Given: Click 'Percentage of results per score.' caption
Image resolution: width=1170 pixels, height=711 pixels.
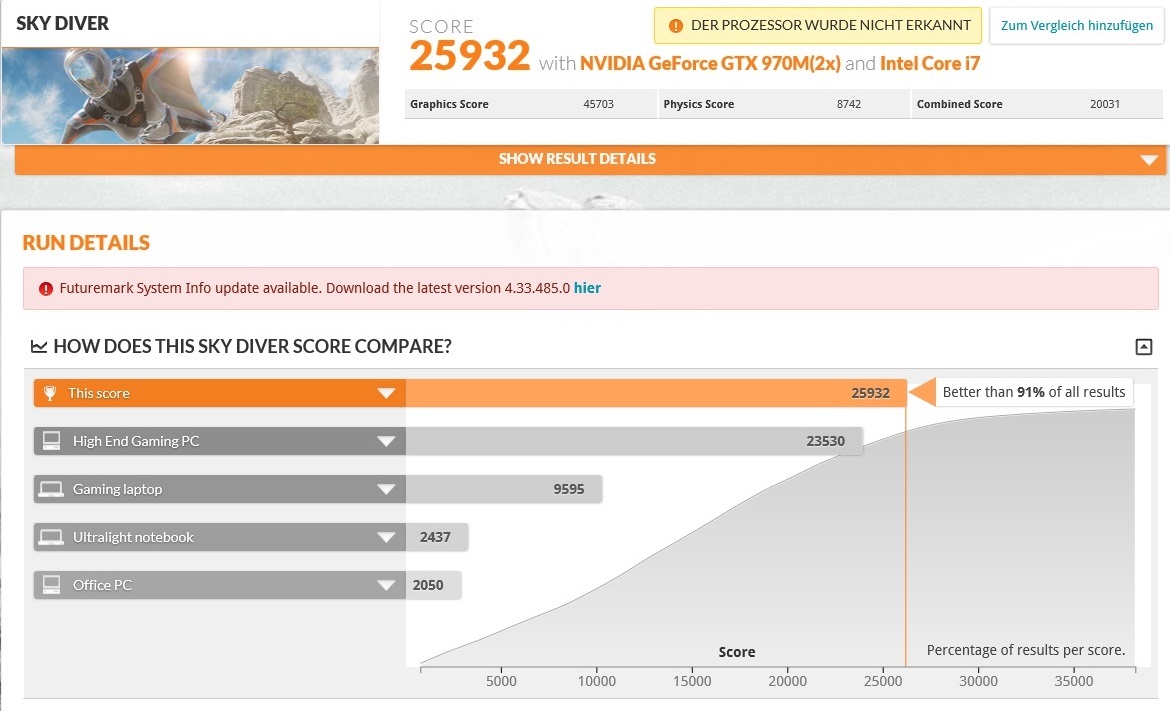Looking at the screenshot, I should [1025, 650].
